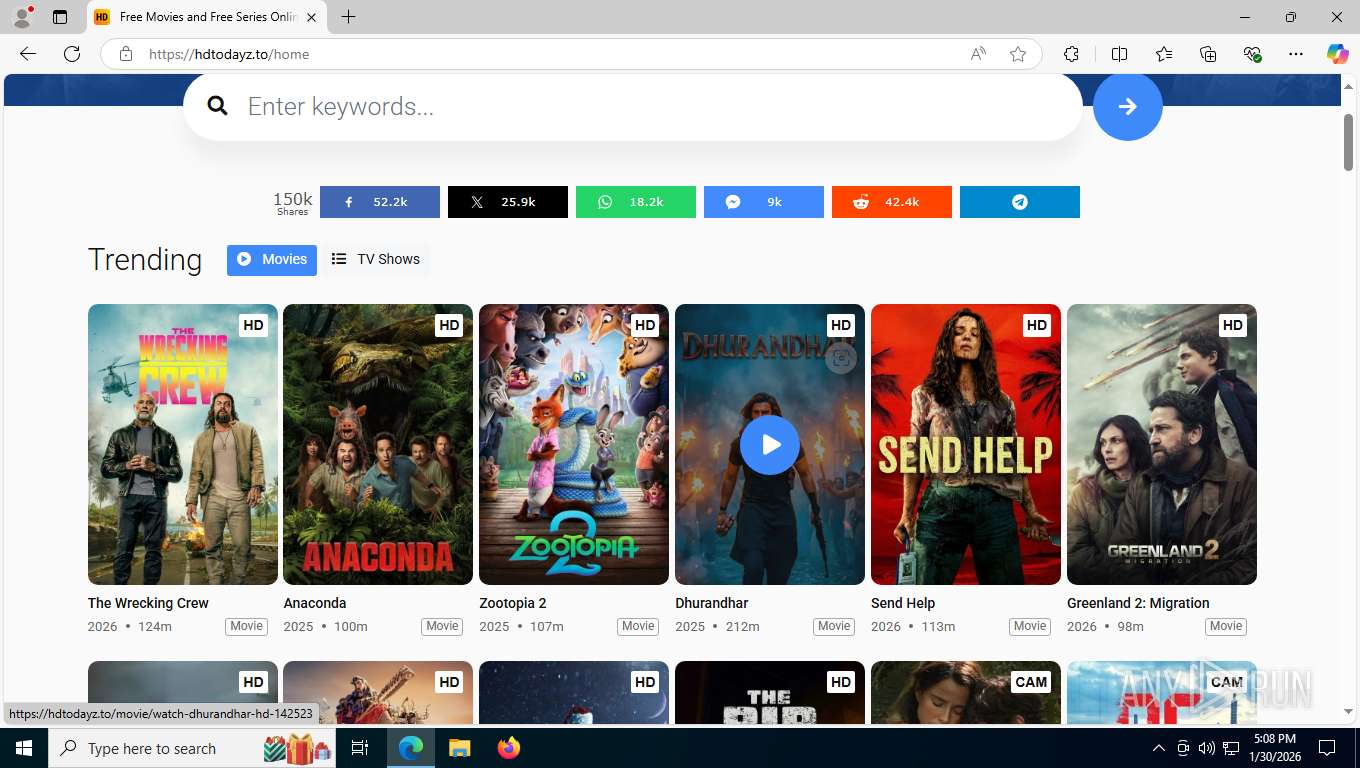Open Task View taskbar icon
Viewport: 1360px width, 768px height.
point(360,748)
